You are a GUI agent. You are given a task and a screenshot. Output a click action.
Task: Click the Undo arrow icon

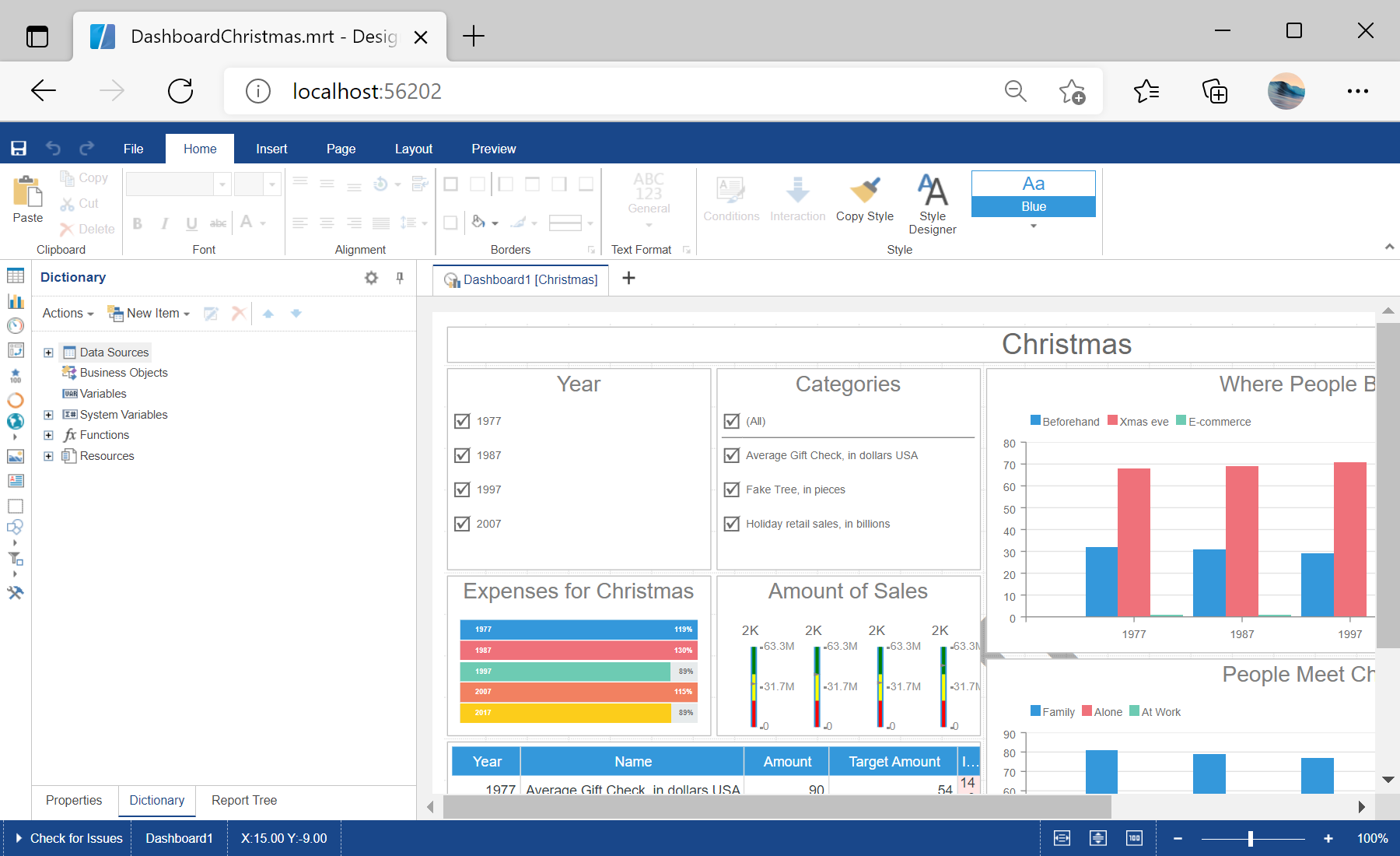point(53,148)
